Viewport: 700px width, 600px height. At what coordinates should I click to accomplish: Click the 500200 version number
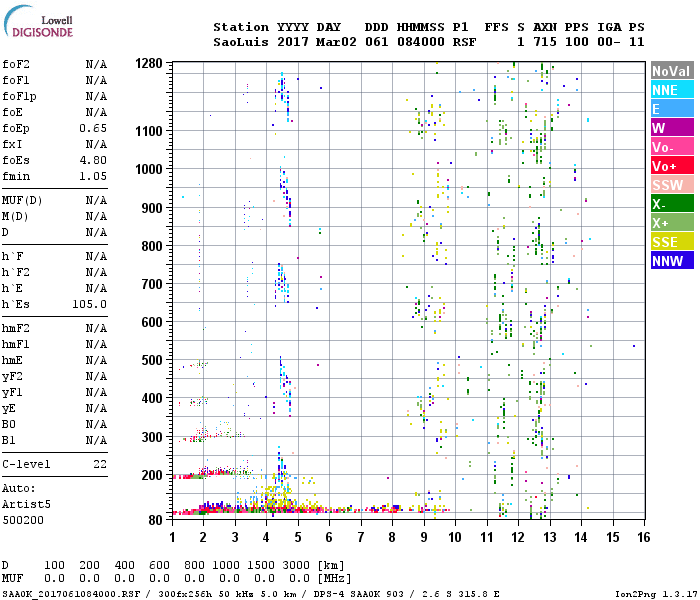tap(23, 521)
